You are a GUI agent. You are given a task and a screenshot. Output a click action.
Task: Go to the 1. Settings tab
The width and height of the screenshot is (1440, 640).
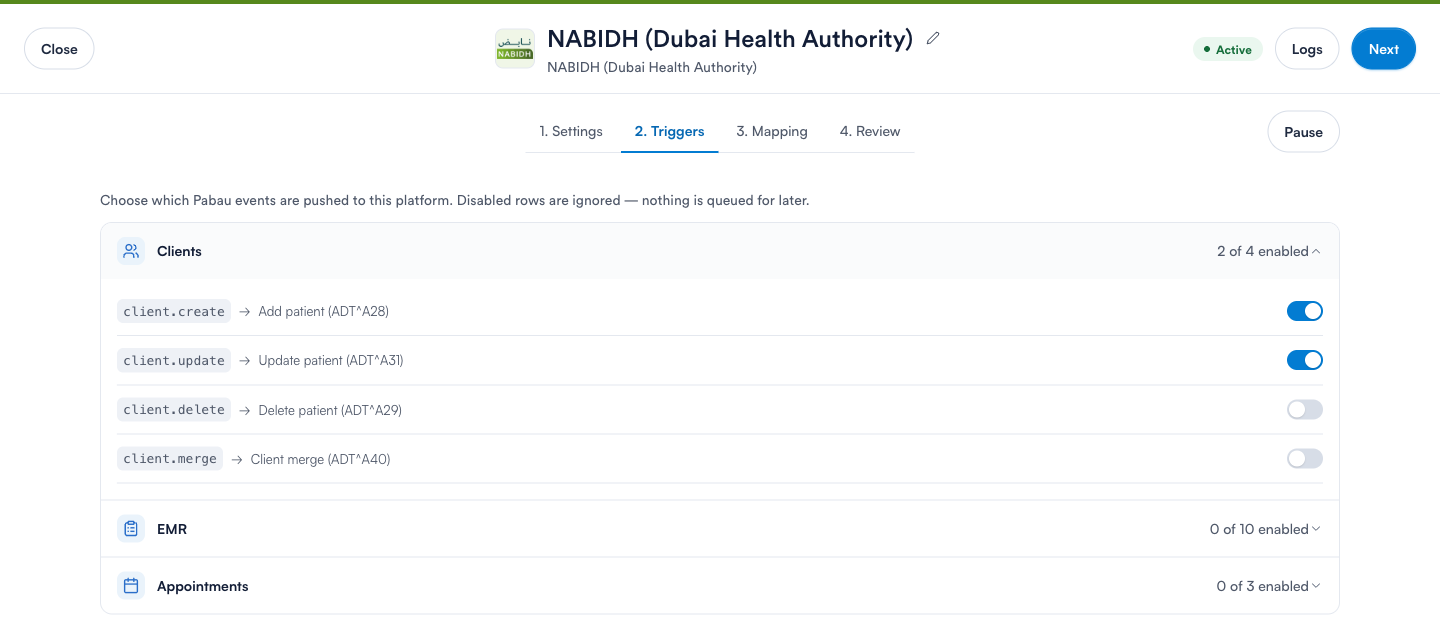pos(571,131)
